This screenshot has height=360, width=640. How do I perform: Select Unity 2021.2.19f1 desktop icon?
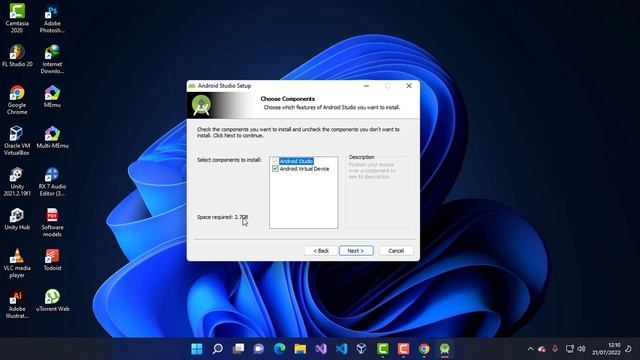click(17, 182)
